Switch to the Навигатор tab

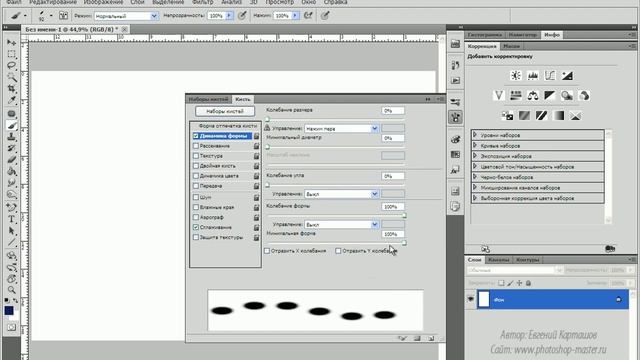tap(523, 35)
